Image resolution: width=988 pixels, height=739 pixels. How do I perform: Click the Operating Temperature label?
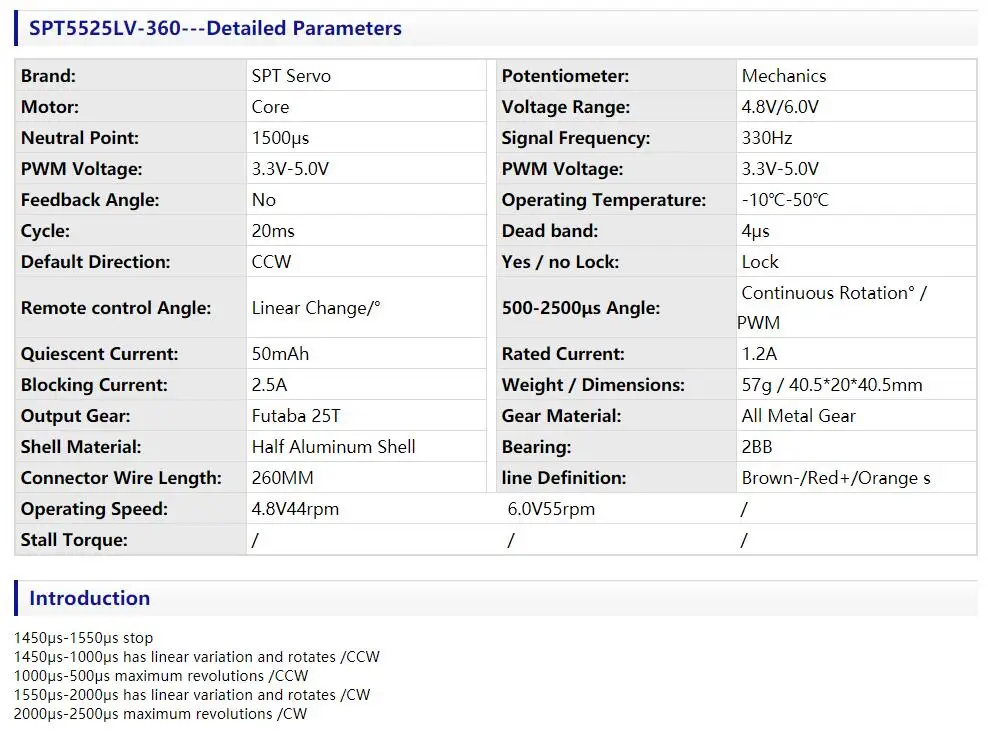coord(603,200)
